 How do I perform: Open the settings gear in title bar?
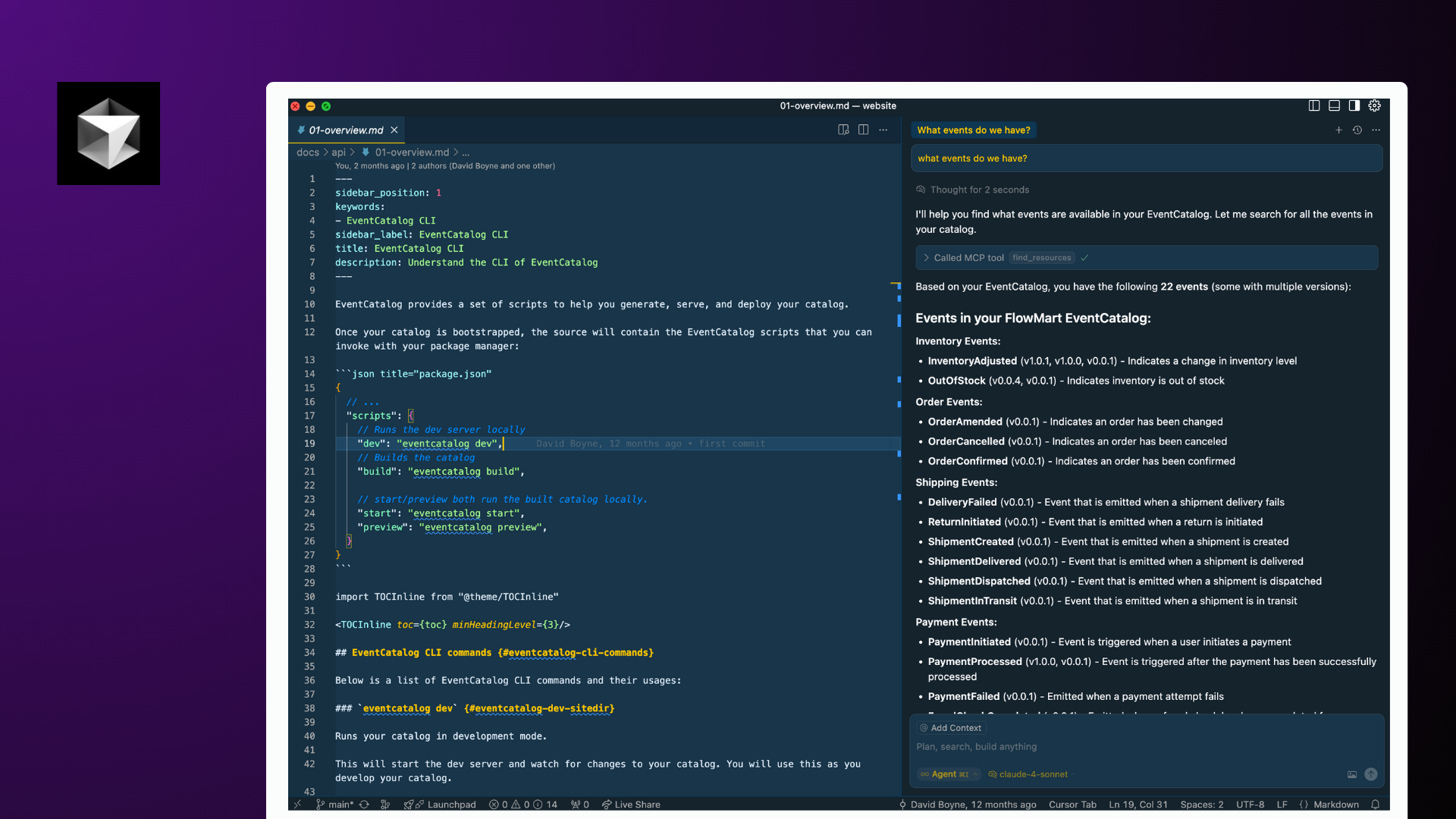1375,105
